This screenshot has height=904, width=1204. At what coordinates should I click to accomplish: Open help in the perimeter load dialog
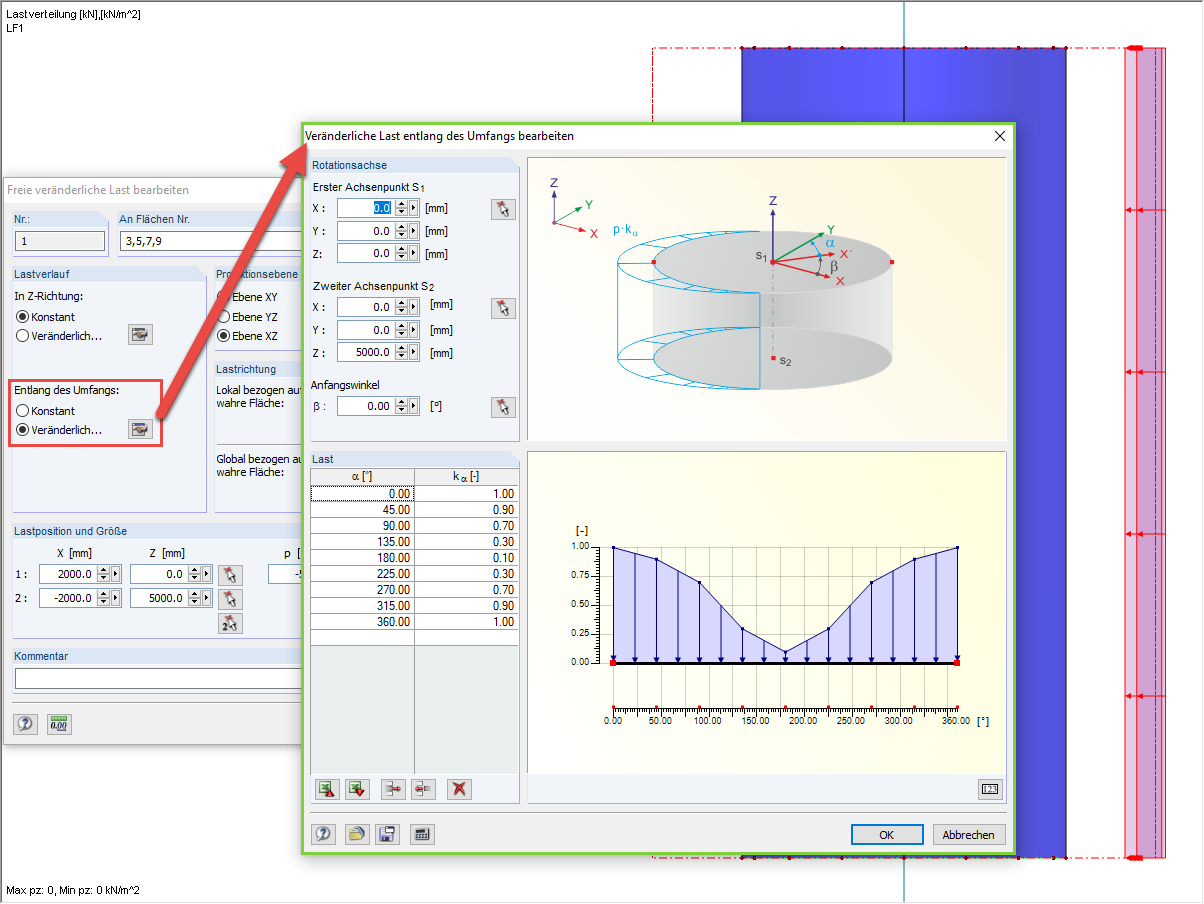pos(323,835)
